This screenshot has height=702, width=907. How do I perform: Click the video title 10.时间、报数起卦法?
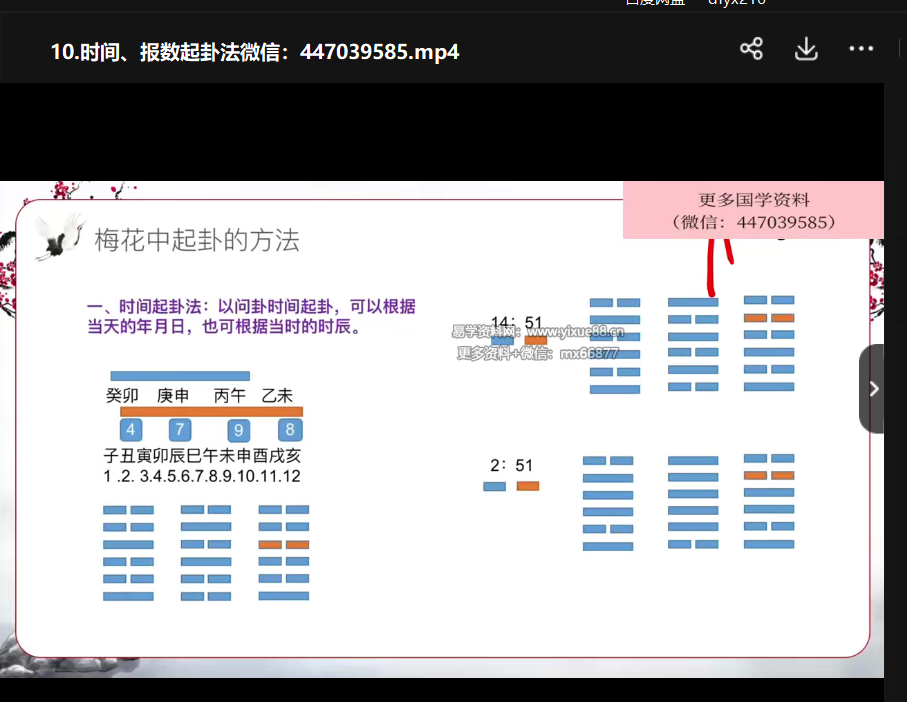255,51
